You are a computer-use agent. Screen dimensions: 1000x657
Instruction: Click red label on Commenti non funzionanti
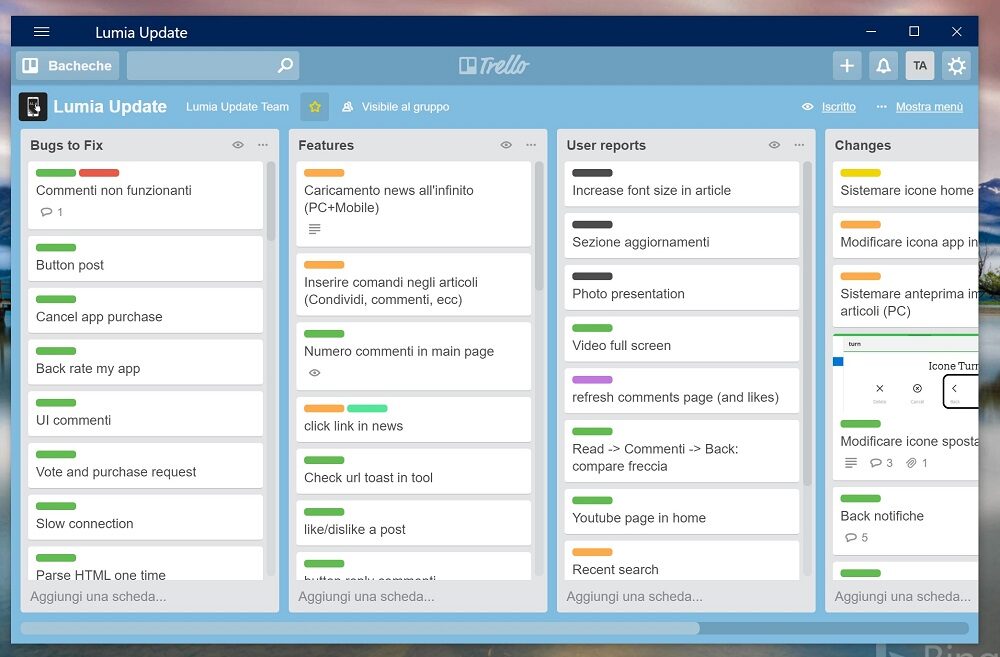99,173
